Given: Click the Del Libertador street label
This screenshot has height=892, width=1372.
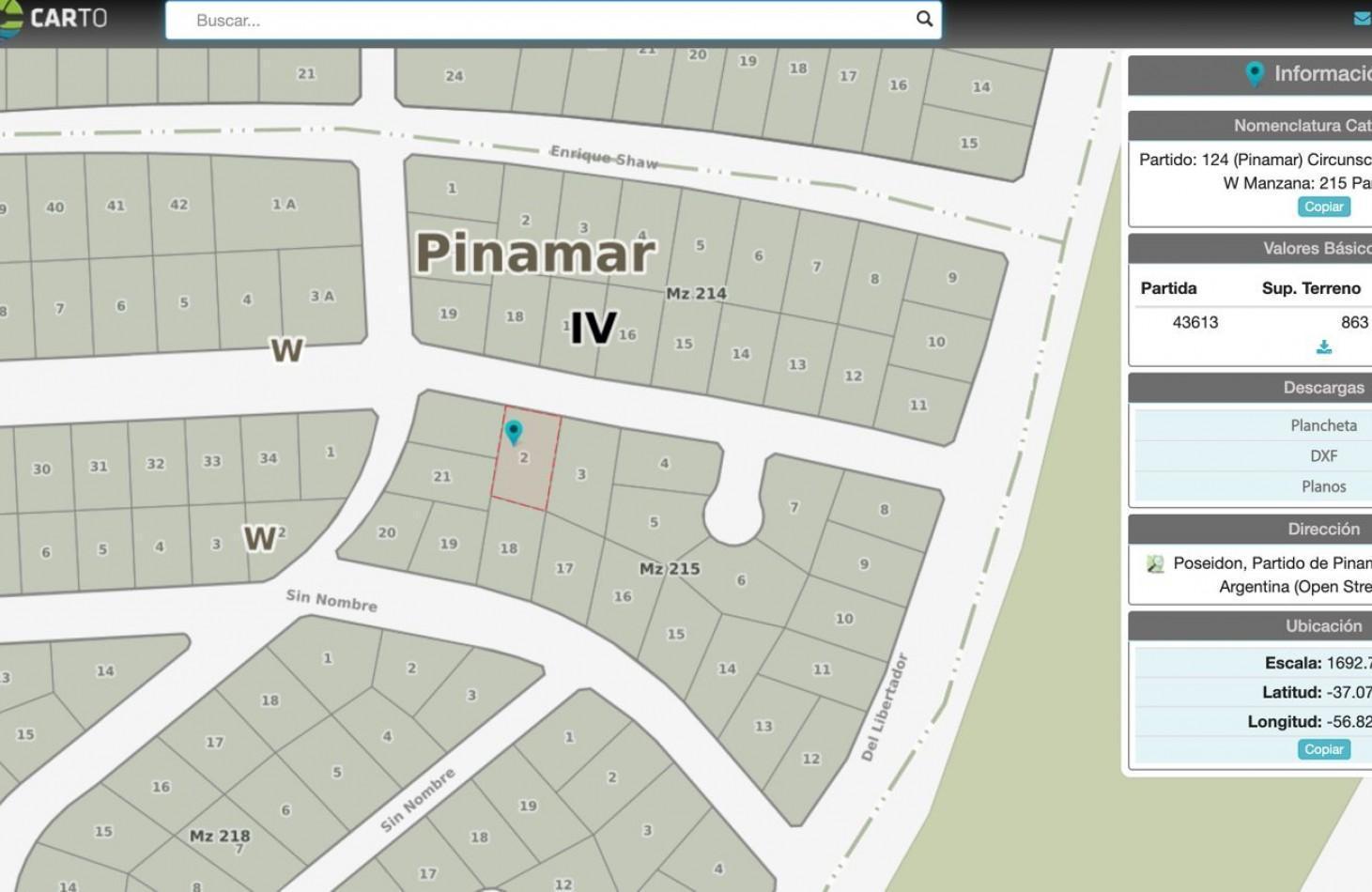Looking at the screenshot, I should tap(885, 707).
